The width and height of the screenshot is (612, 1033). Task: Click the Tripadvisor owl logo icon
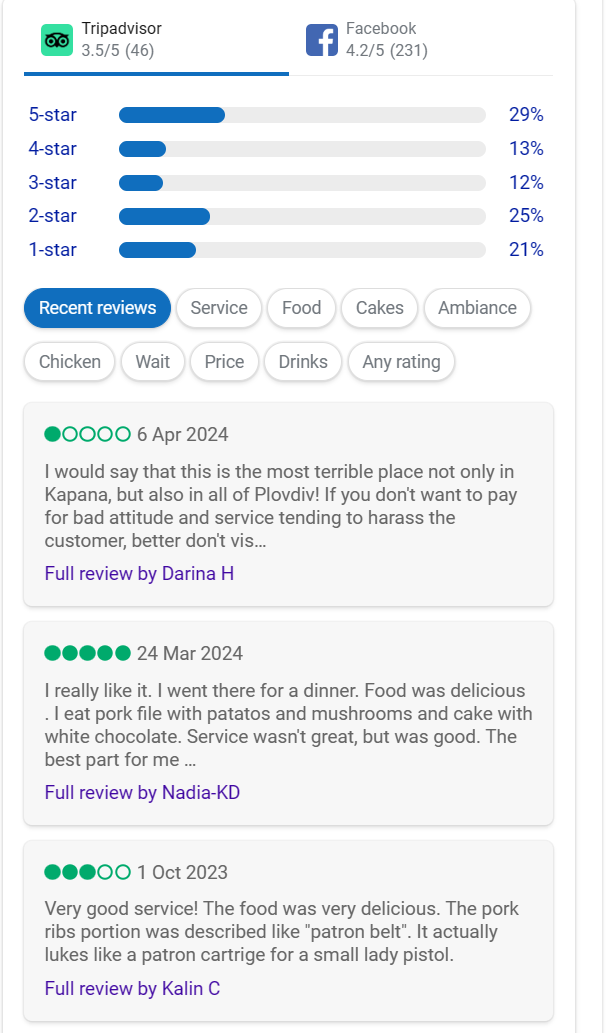click(57, 40)
